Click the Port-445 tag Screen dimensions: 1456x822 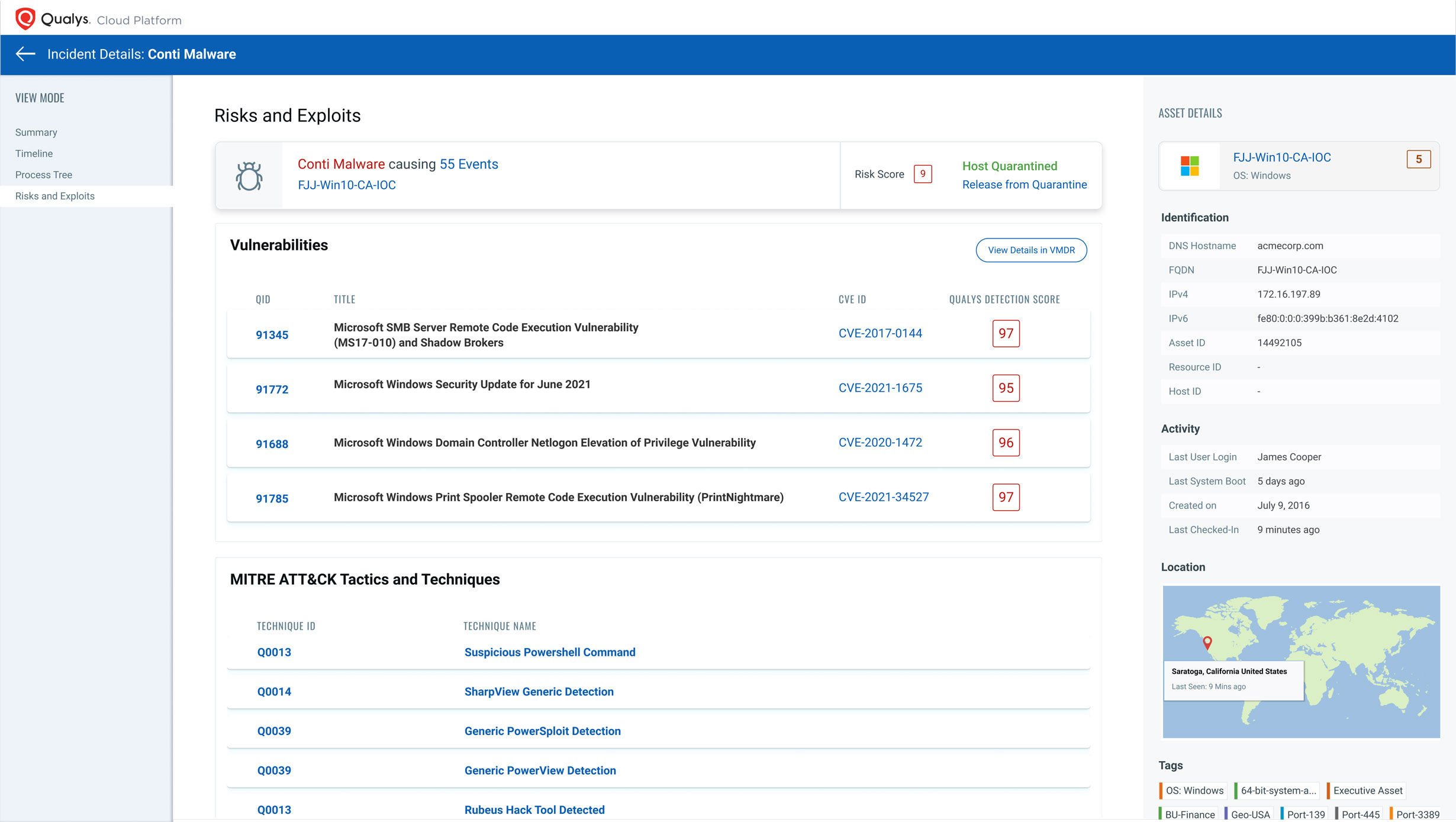point(1358,814)
